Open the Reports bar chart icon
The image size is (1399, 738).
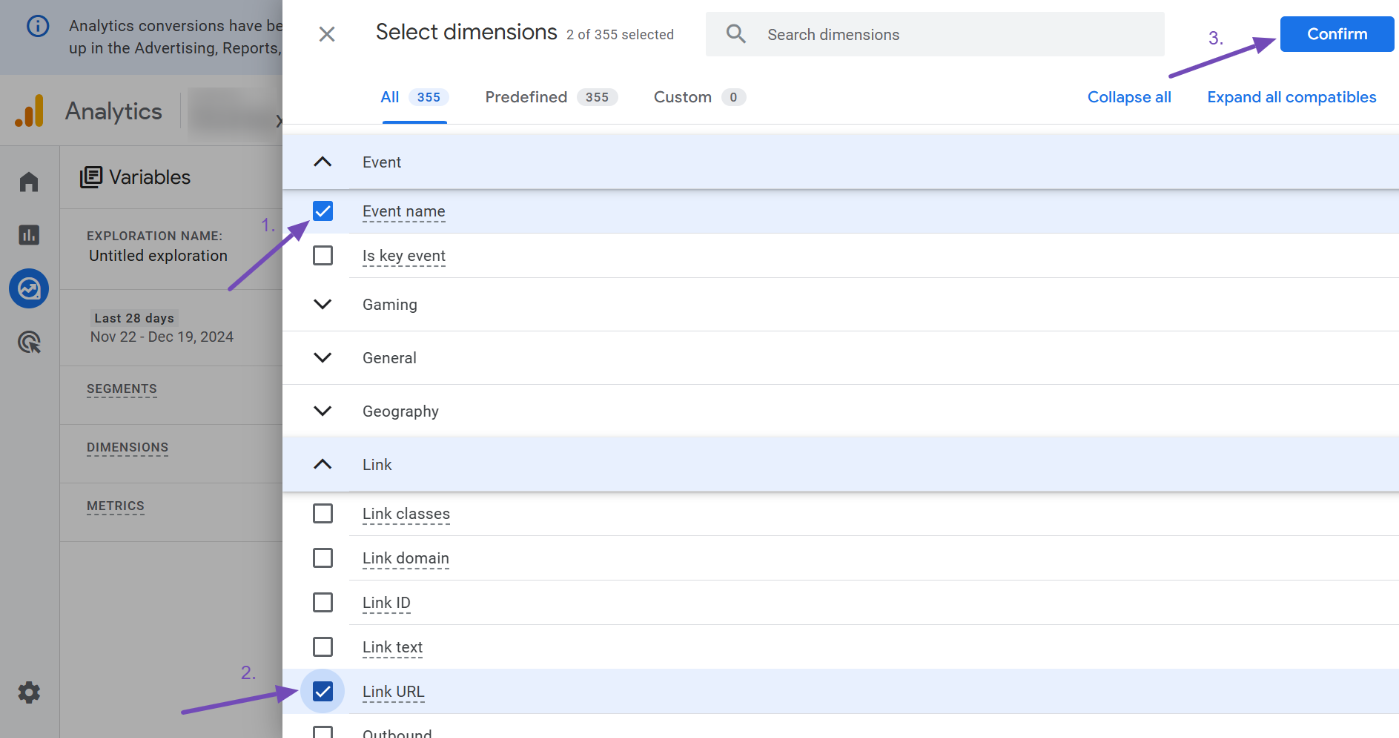click(29, 235)
